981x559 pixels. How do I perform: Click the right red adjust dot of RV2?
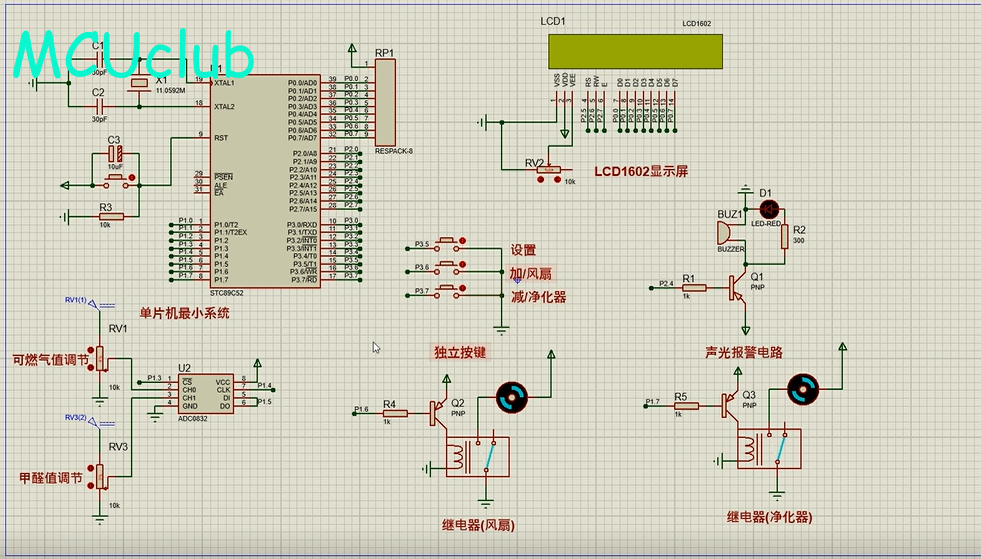pyautogui.click(x=557, y=180)
